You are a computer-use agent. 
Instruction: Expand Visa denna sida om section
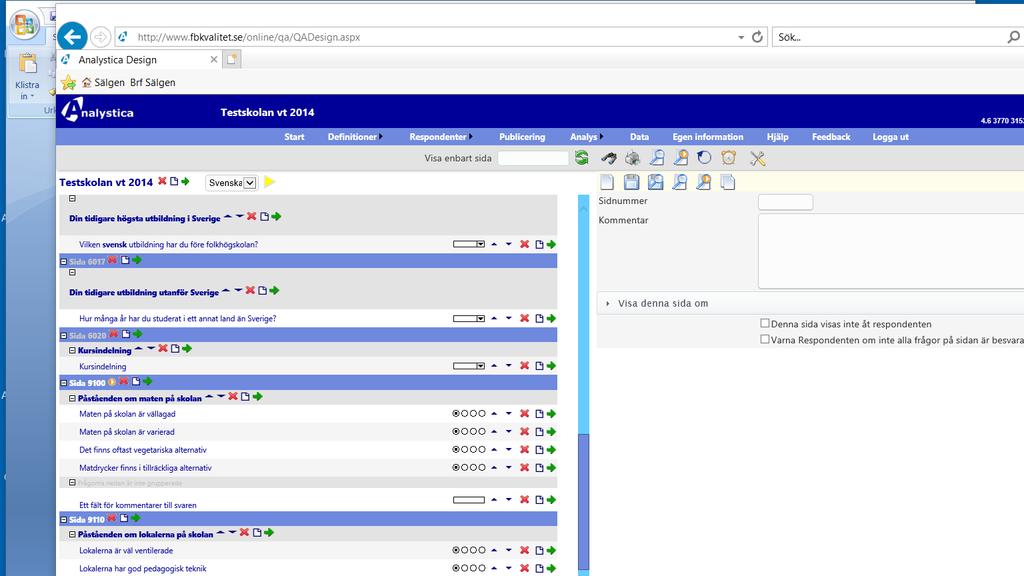[608, 304]
